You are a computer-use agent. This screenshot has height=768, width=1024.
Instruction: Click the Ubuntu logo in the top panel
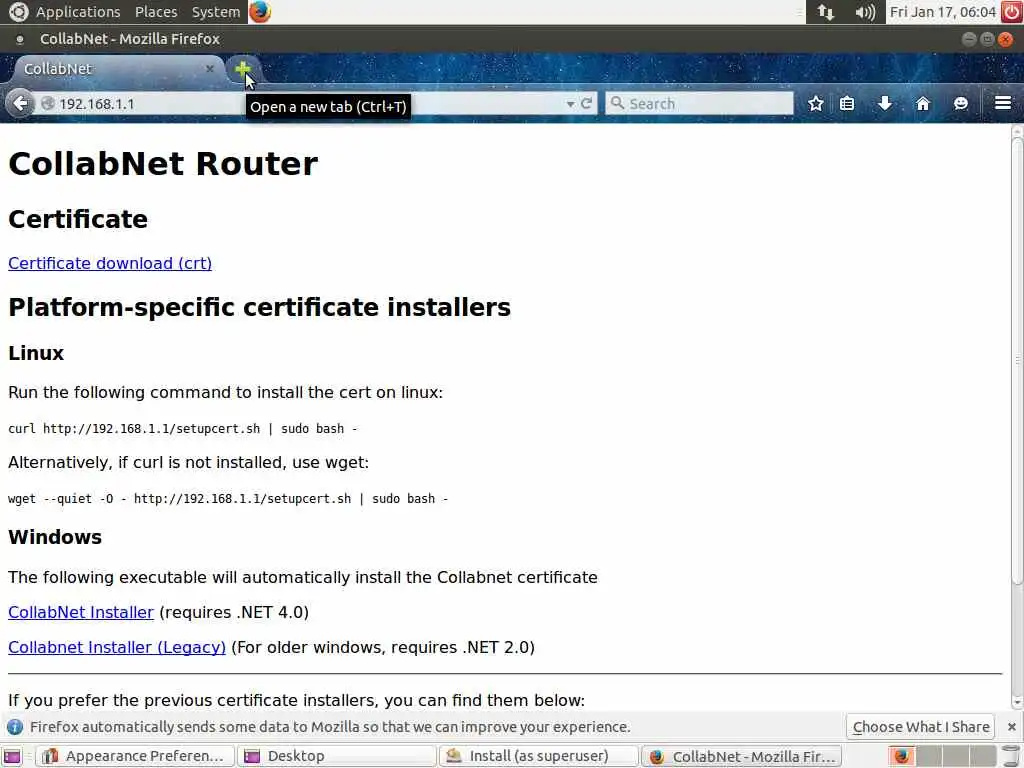18,12
